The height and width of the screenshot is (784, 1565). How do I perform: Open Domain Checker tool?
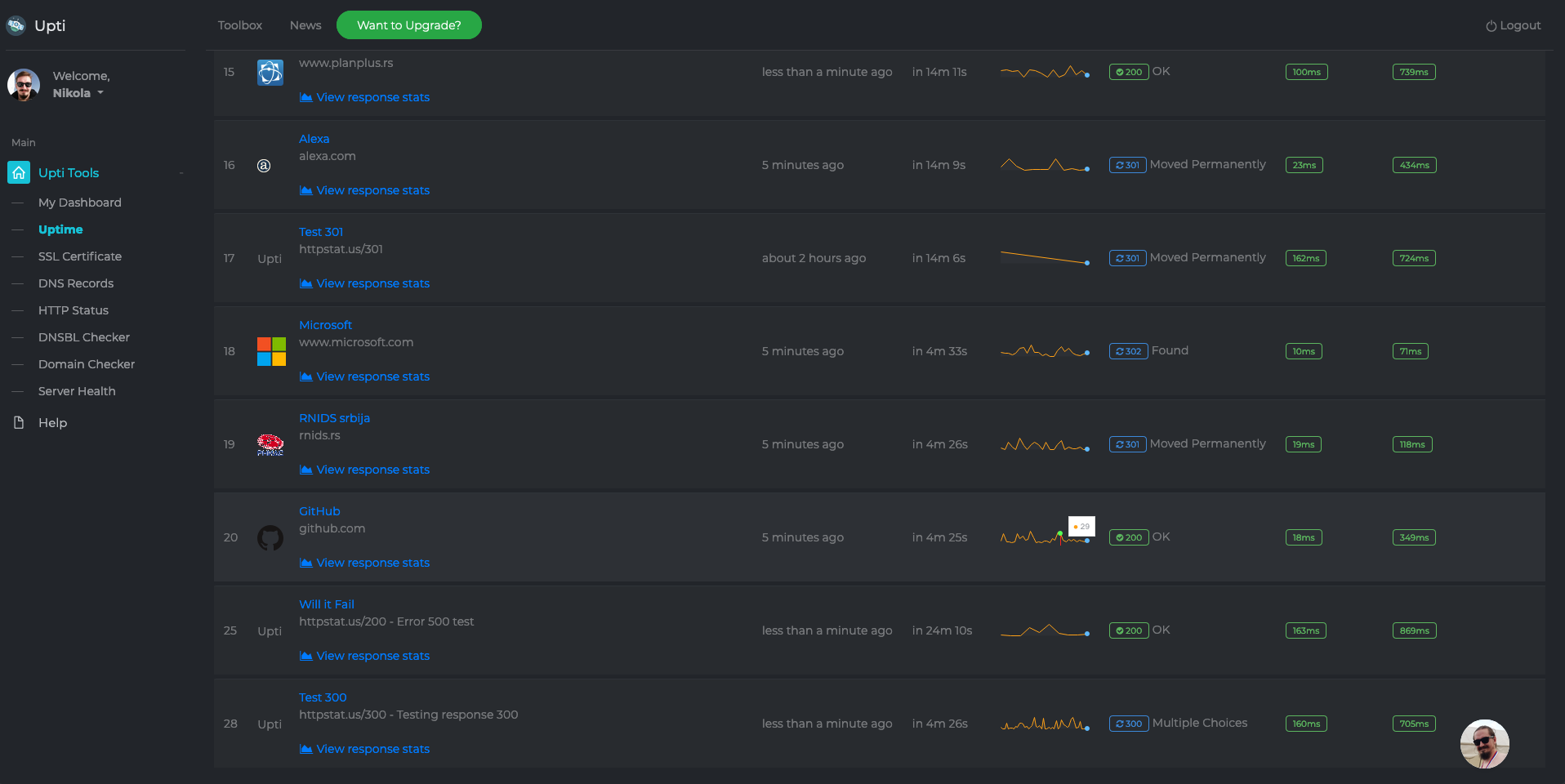(87, 364)
